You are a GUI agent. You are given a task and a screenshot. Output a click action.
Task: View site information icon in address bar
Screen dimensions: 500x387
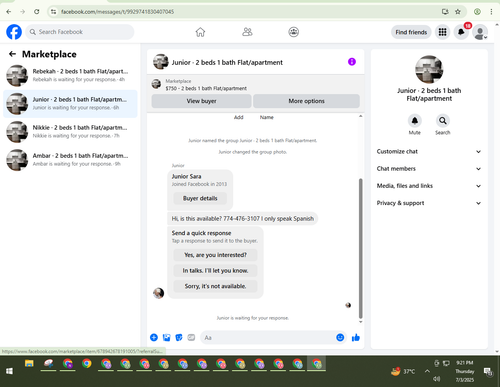(53, 12)
